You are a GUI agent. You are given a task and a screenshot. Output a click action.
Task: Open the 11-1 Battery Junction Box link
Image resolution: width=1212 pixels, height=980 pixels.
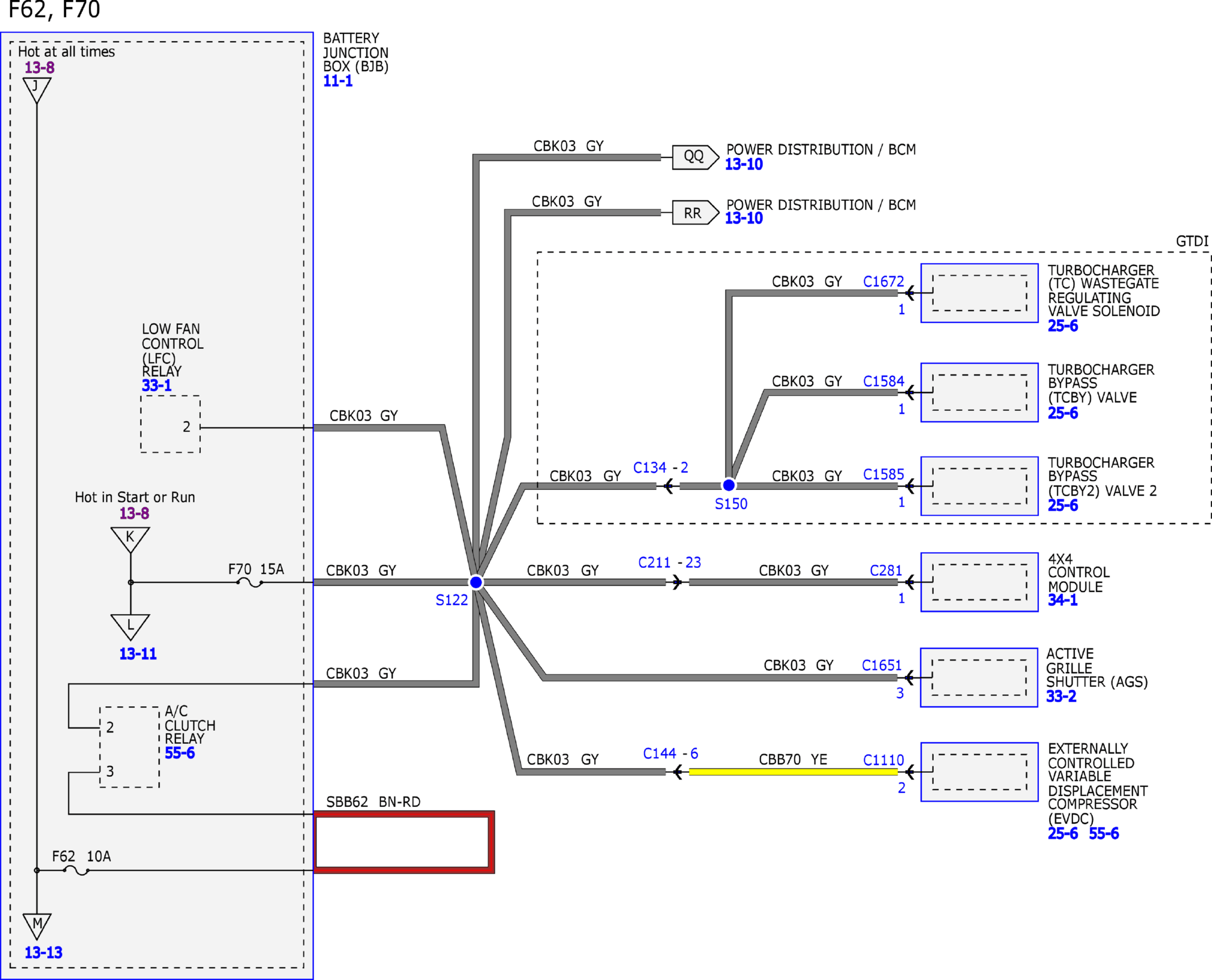pyautogui.click(x=337, y=81)
